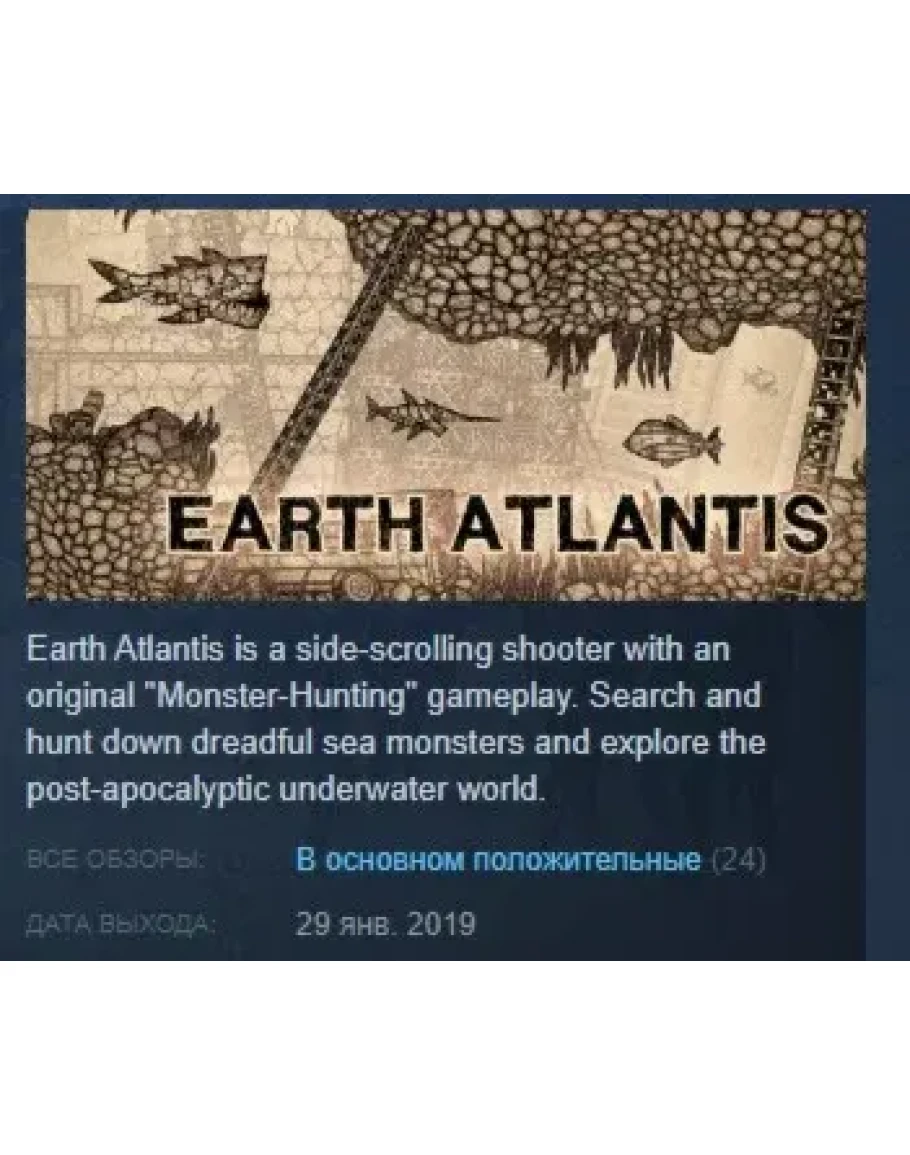Click the EARTH ATLANTIS title logo text
The width and height of the screenshot is (910, 1155).
pos(497,524)
